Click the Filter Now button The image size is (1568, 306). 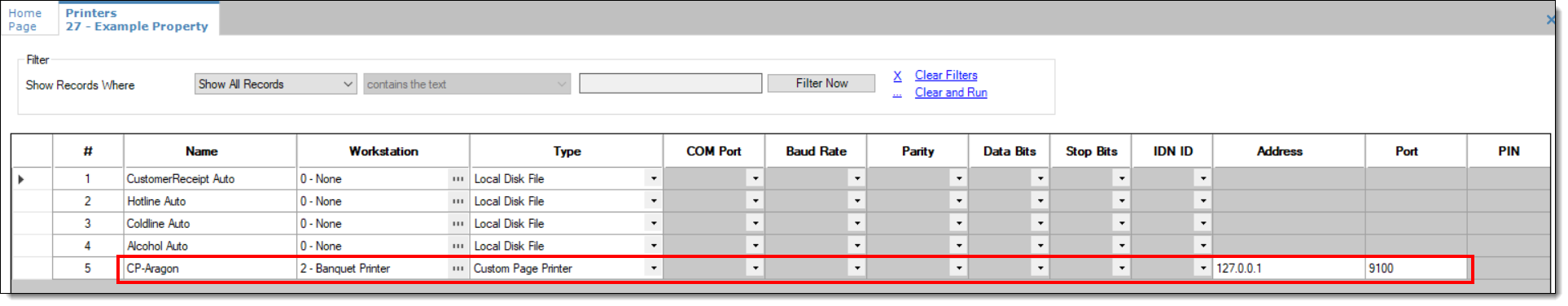pos(821,83)
